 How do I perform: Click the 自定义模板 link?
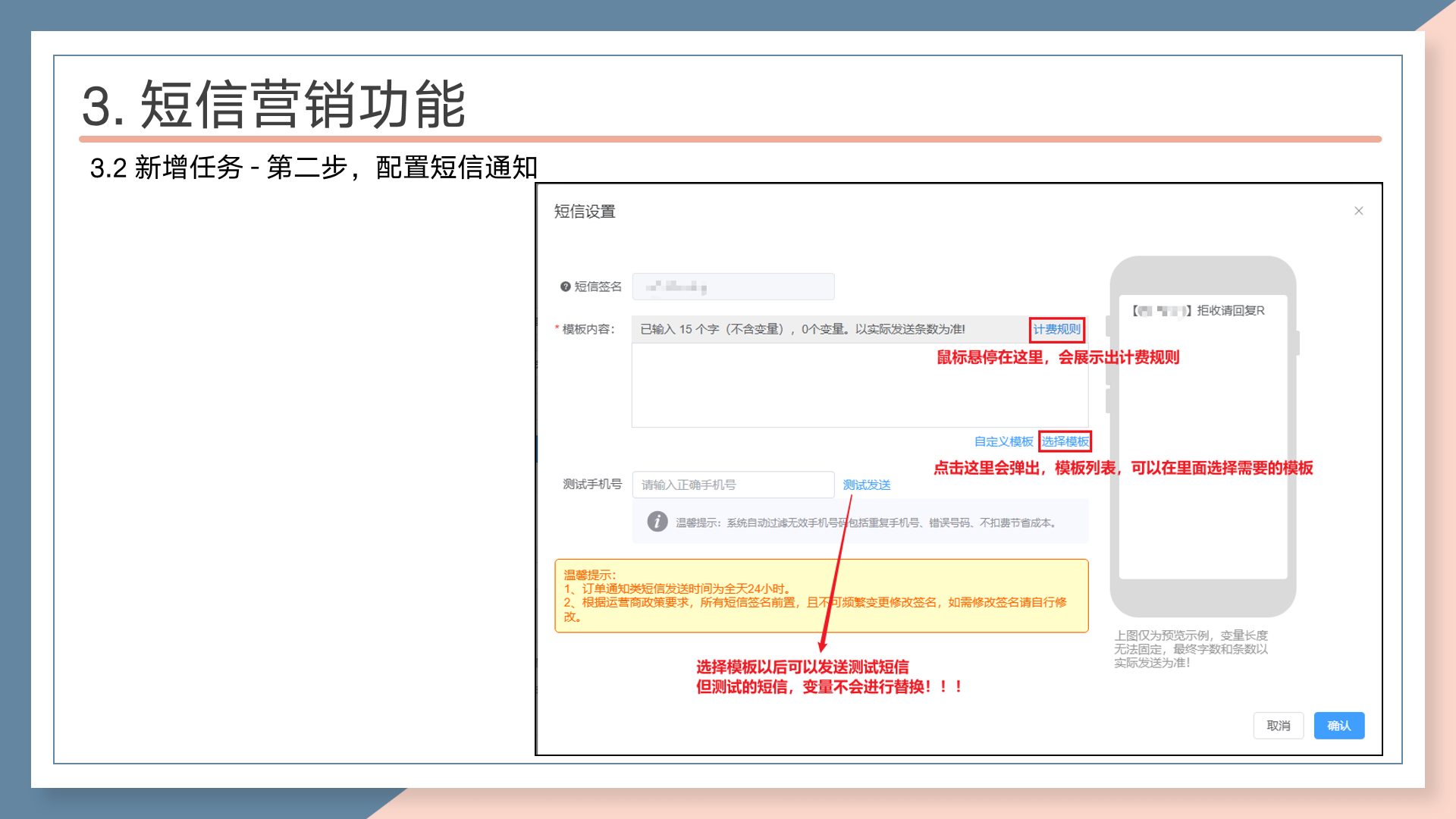click(x=1003, y=441)
